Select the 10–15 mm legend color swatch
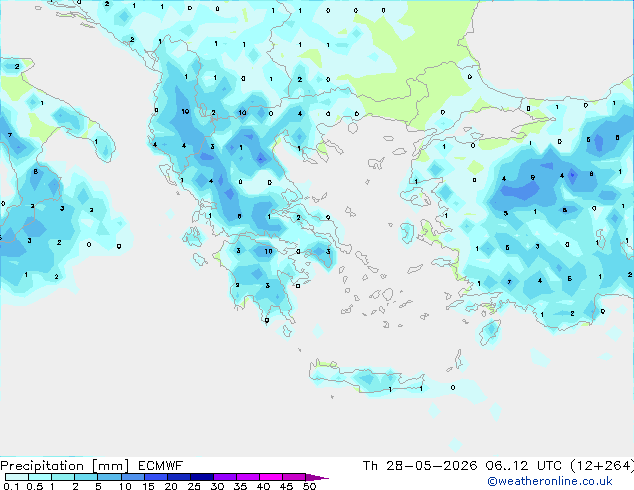The height and width of the screenshot is (490, 634). click(133, 477)
